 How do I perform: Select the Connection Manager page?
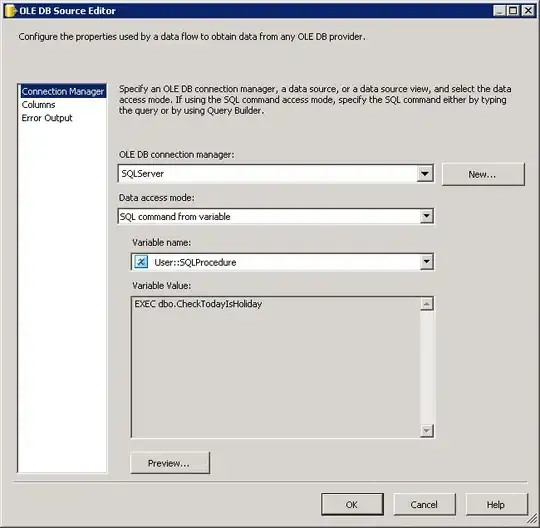(63, 91)
